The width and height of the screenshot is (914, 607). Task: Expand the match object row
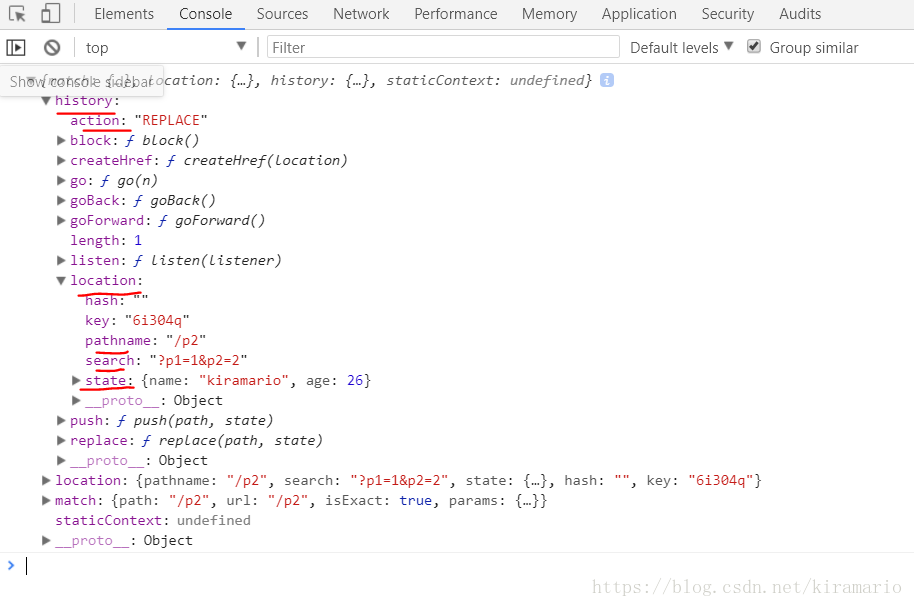pyautogui.click(x=46, y=500)
